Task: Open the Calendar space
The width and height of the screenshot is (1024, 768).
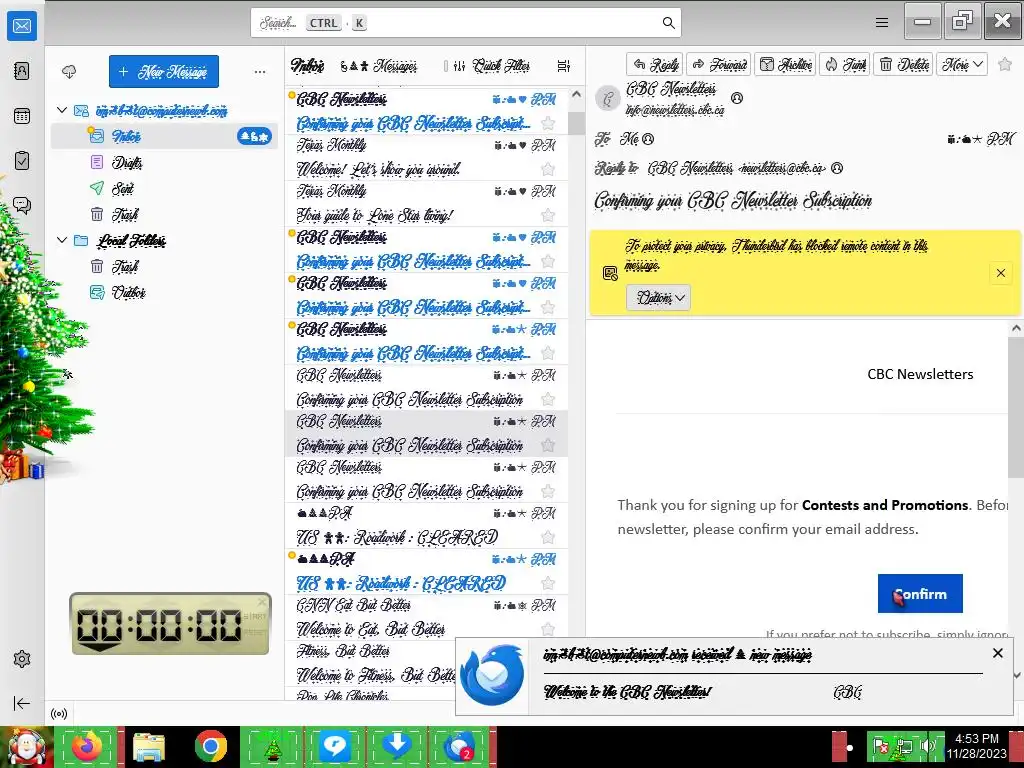Action: click(22, 116)
